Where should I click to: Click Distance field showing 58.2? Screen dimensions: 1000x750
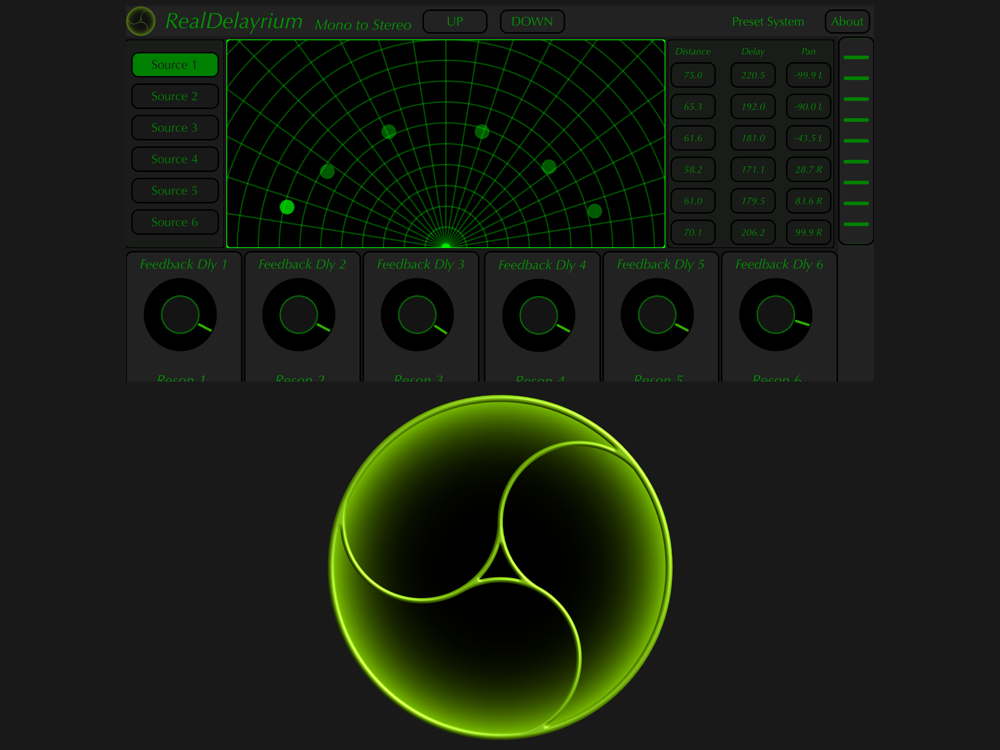tap(693, 170)
